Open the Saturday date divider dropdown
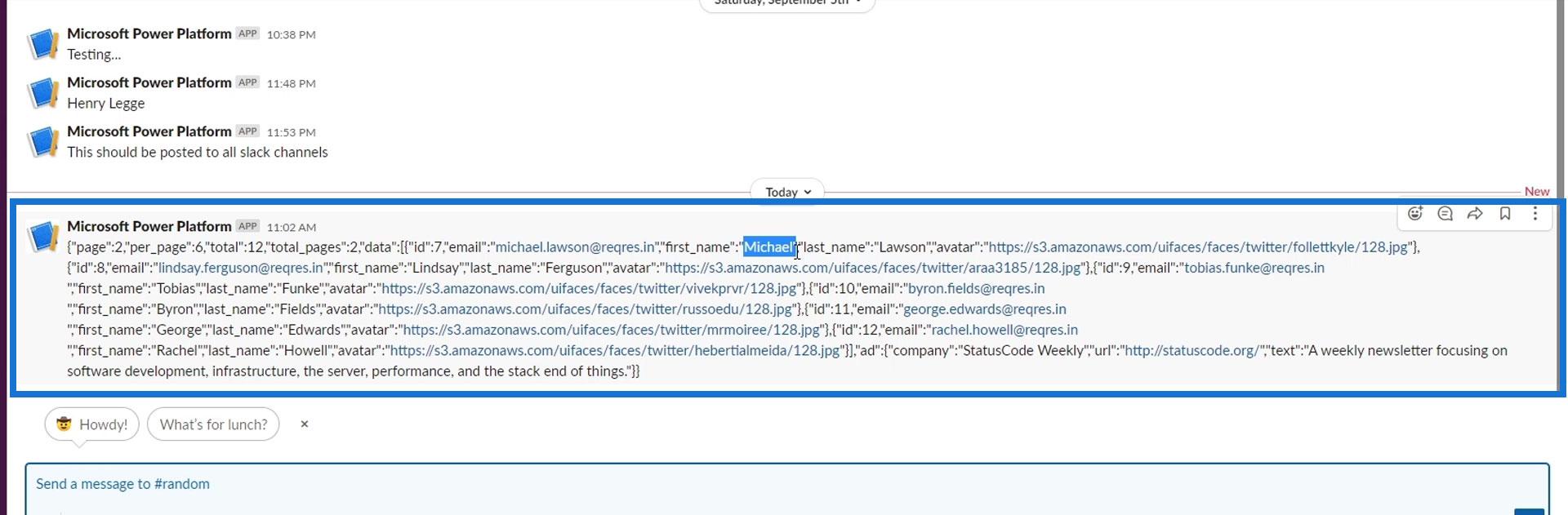Image resolution: width=1568 pixels, height=515 pixels. 787,2
